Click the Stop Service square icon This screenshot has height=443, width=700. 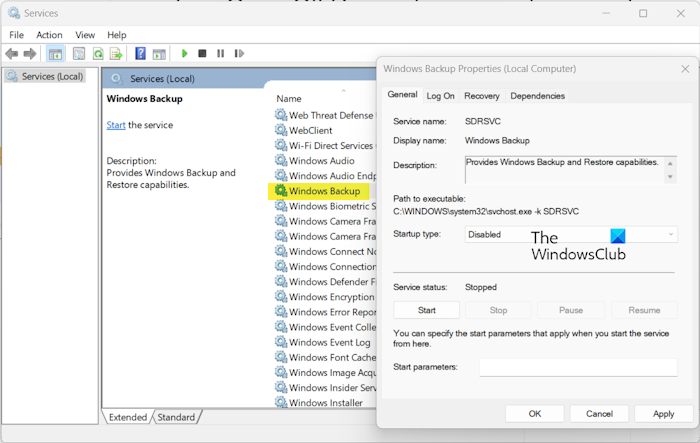coord(202,54)
